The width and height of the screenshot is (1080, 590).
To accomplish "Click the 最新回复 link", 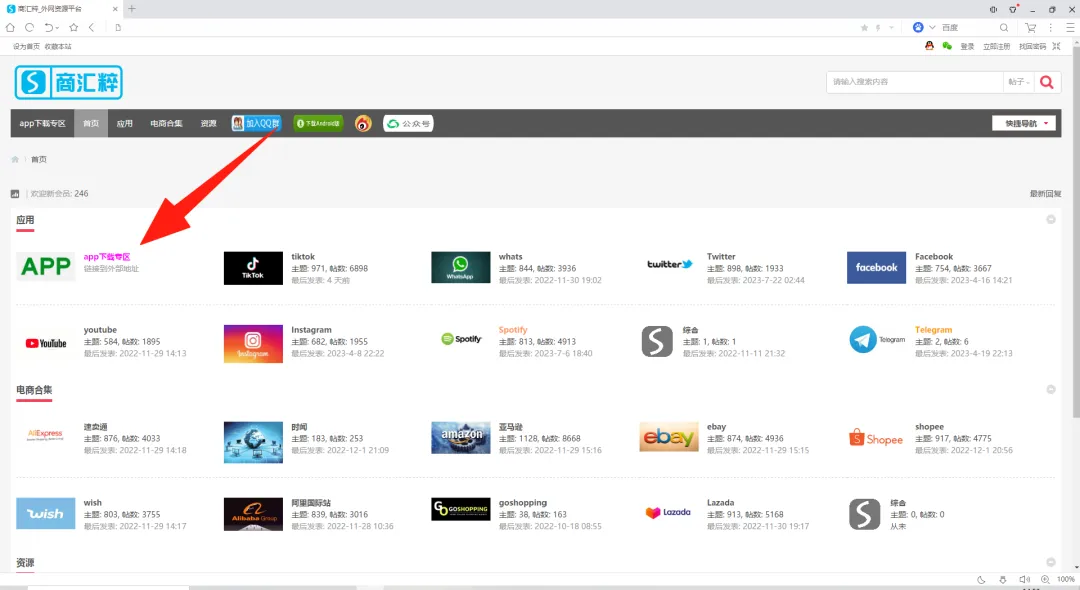I will click(1045, 193).
